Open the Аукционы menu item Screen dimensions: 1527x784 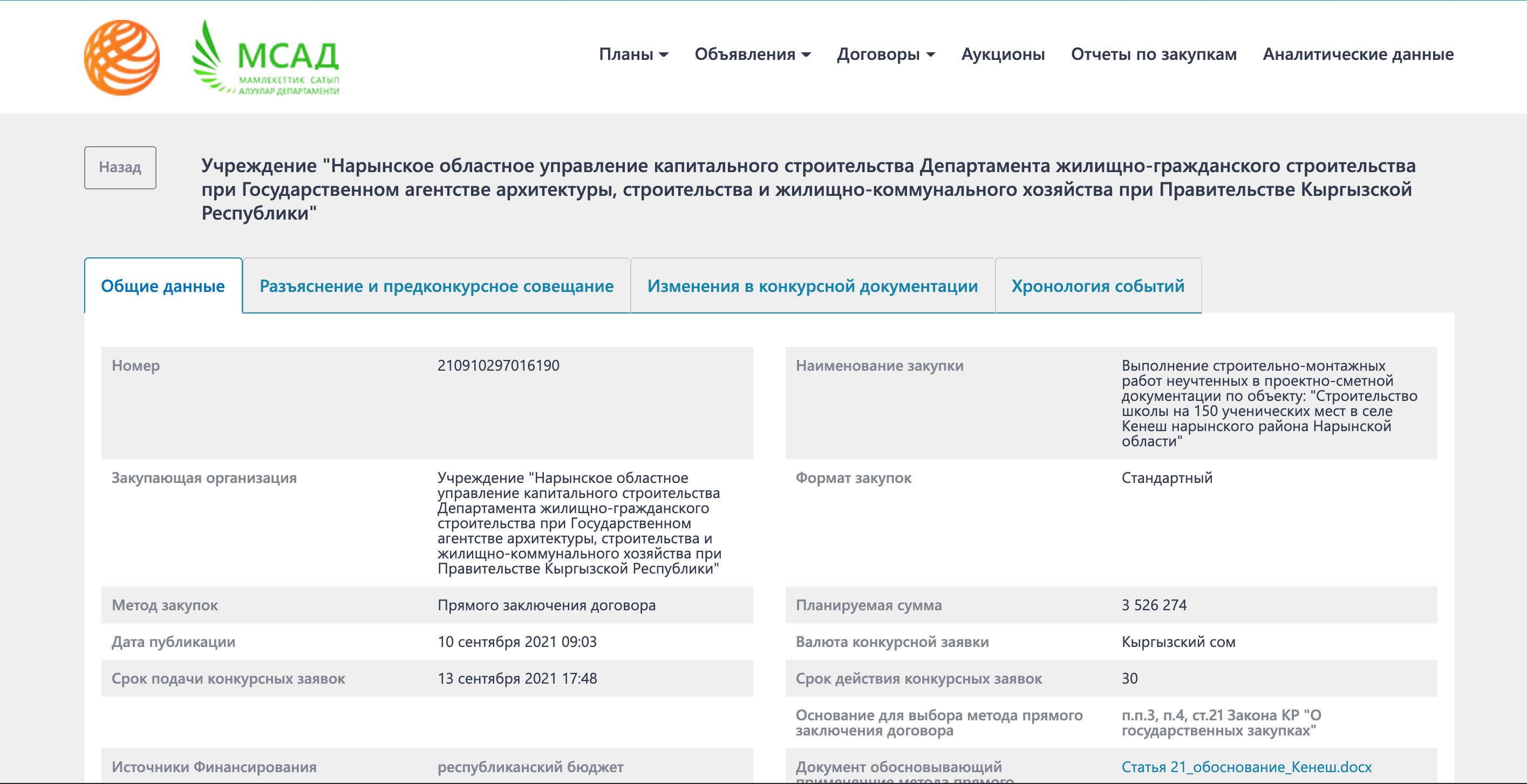click(x=1003, y=54)
